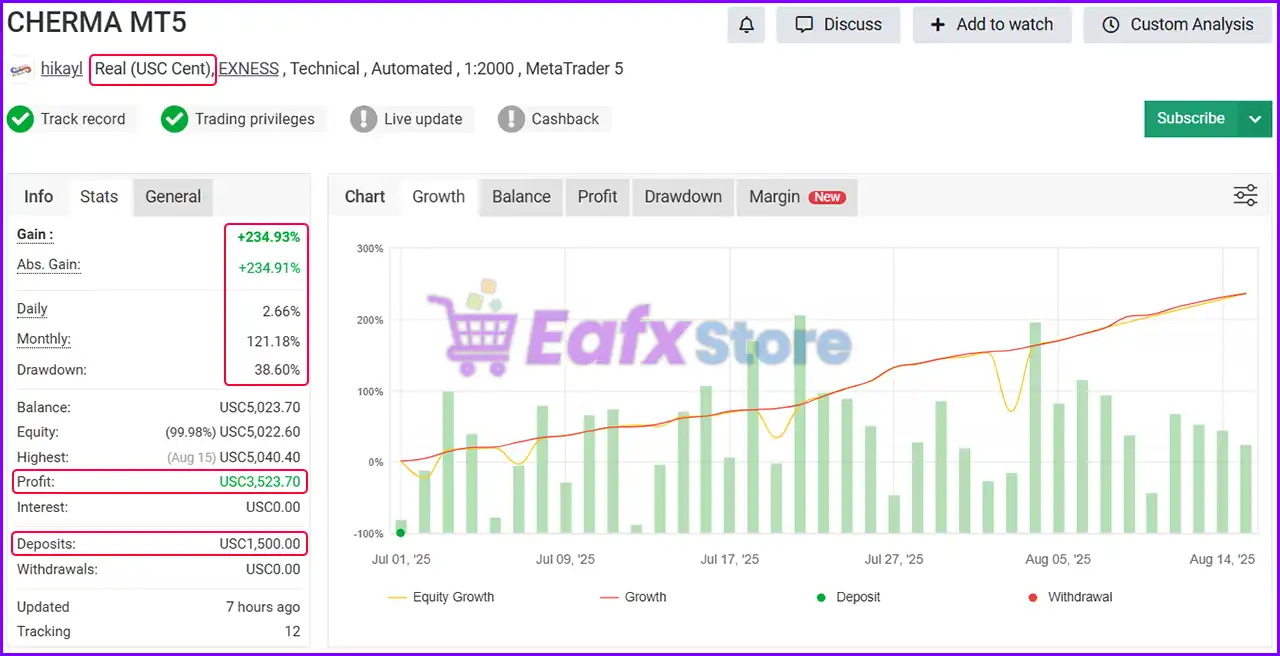
Task: Toggle Growth legend series
Action: 633,597
